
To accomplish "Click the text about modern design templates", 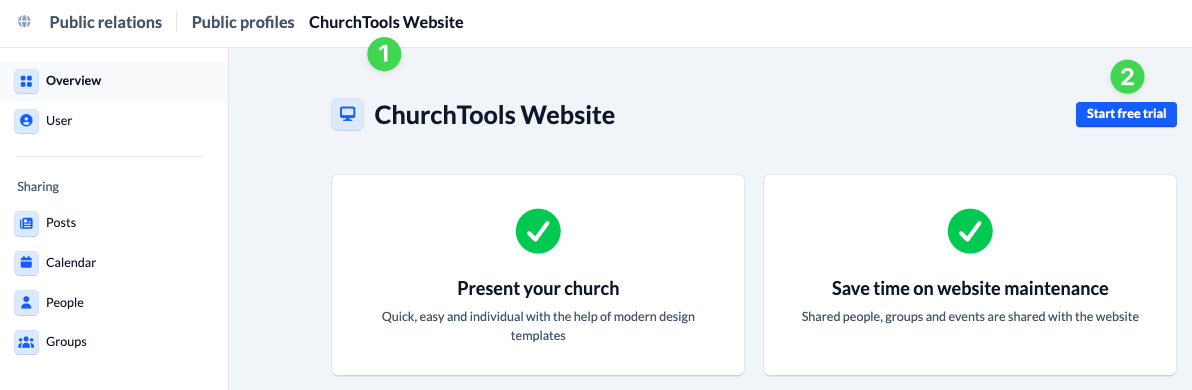I will 538,325.
